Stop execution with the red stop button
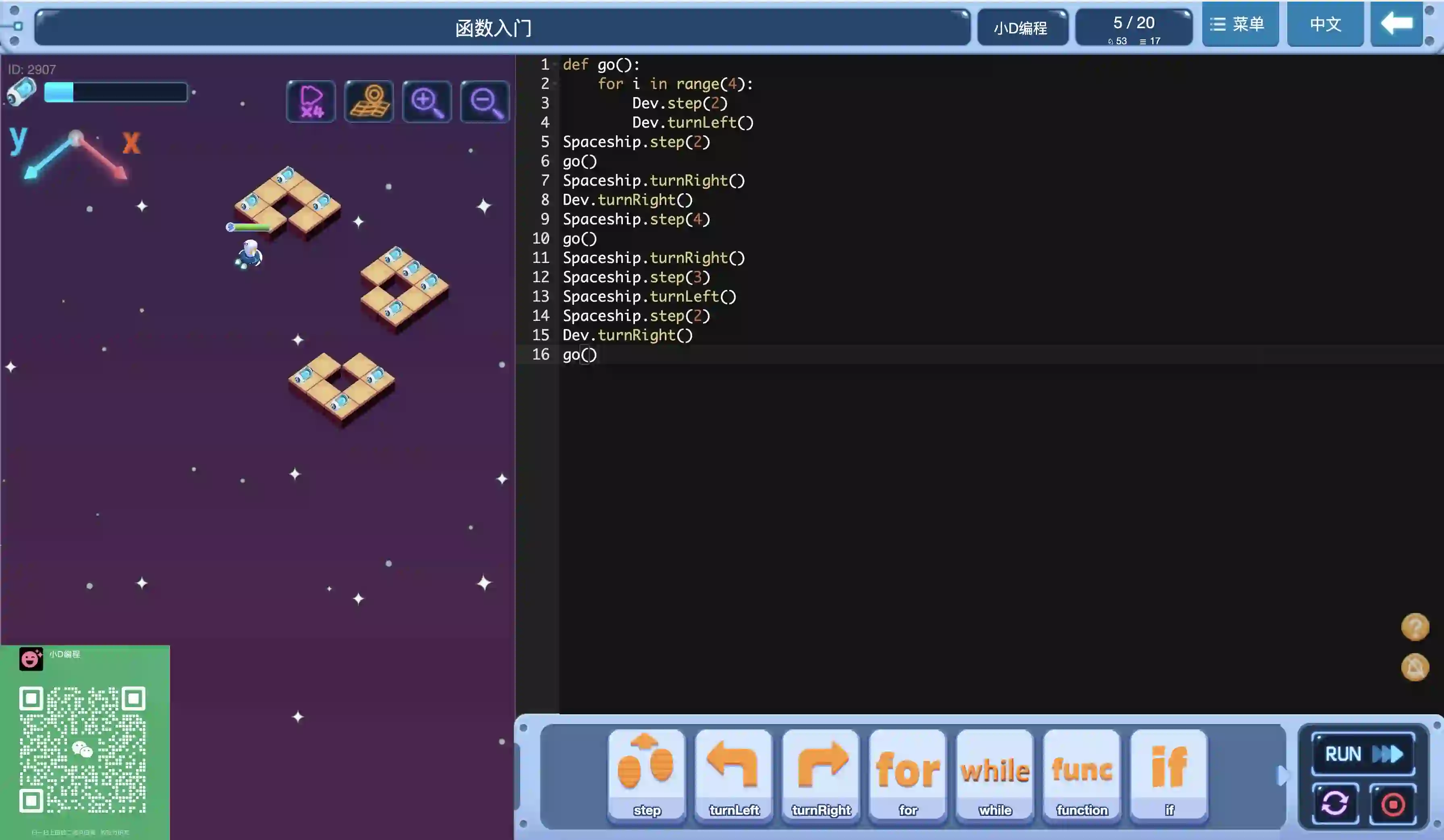The width and height of the screenshot is (1444, 840). click(x=1392, y=805)
